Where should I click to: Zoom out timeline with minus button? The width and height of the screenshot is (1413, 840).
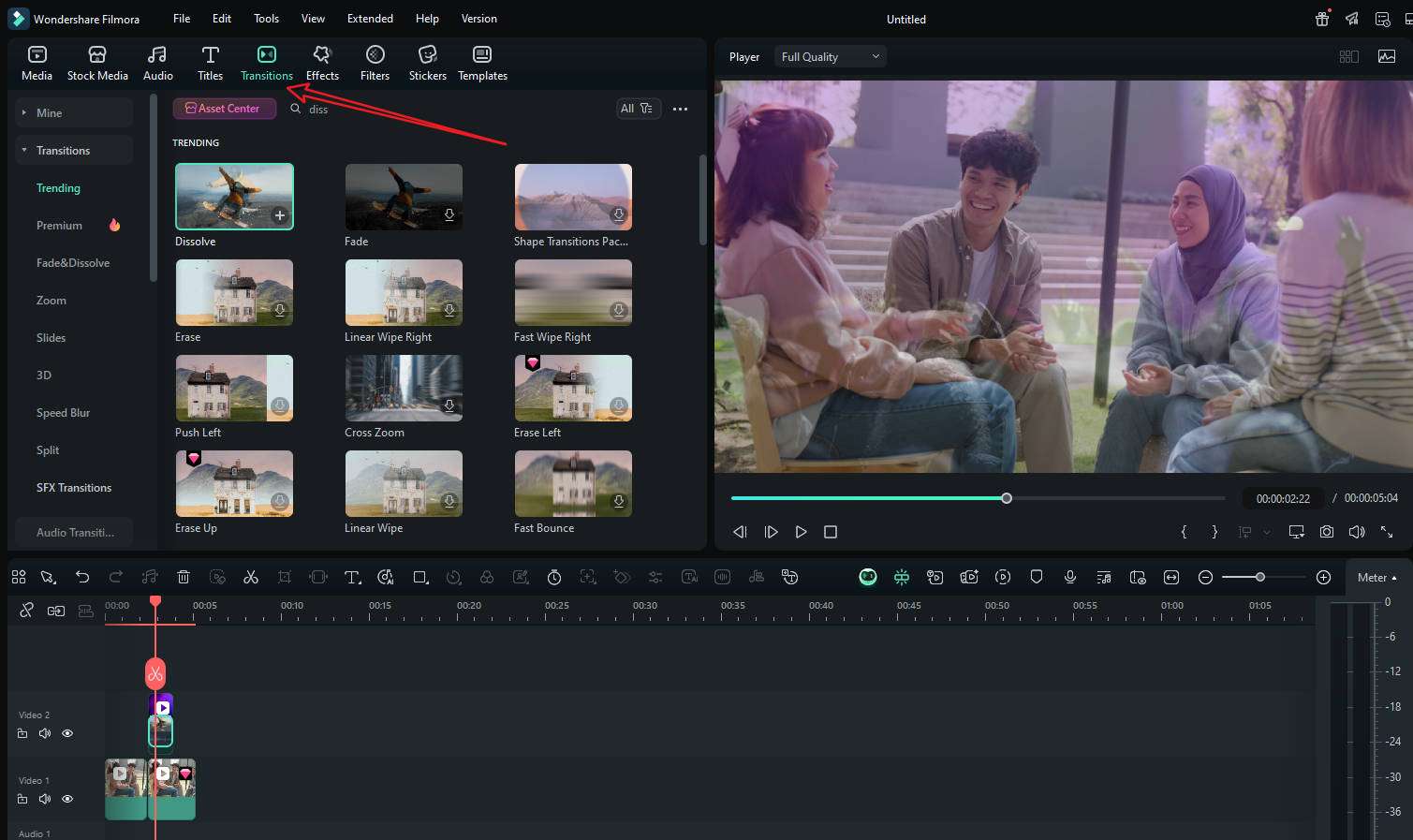pos(1206,577)
